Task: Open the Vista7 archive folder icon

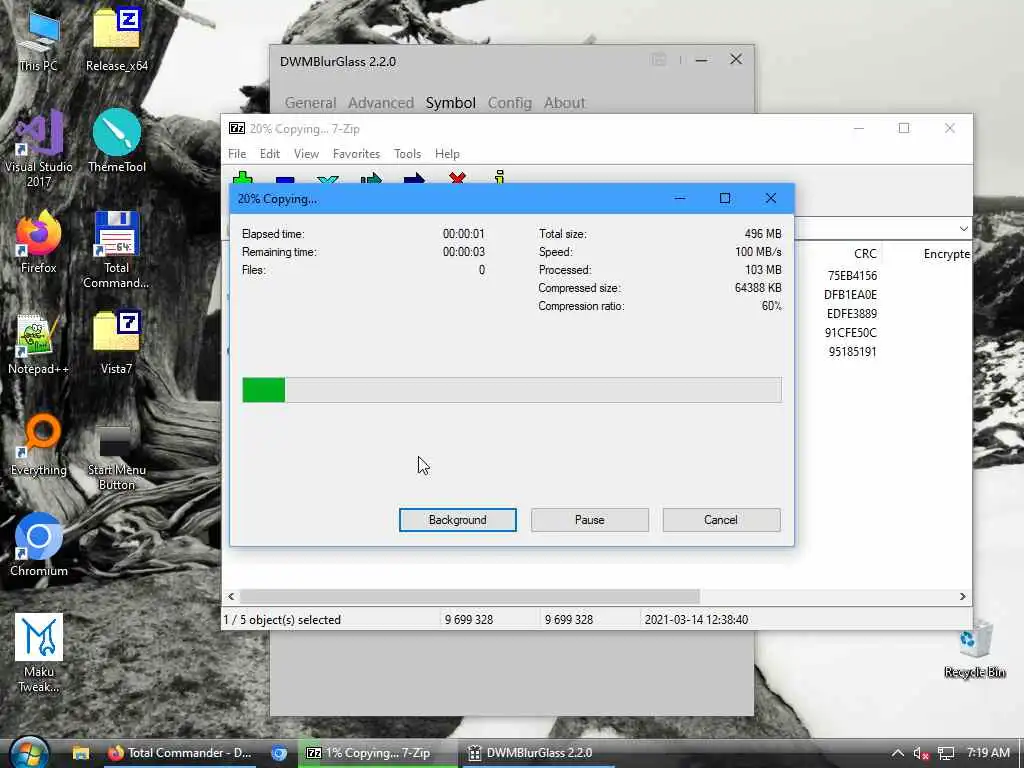Action: click(116, 344)
